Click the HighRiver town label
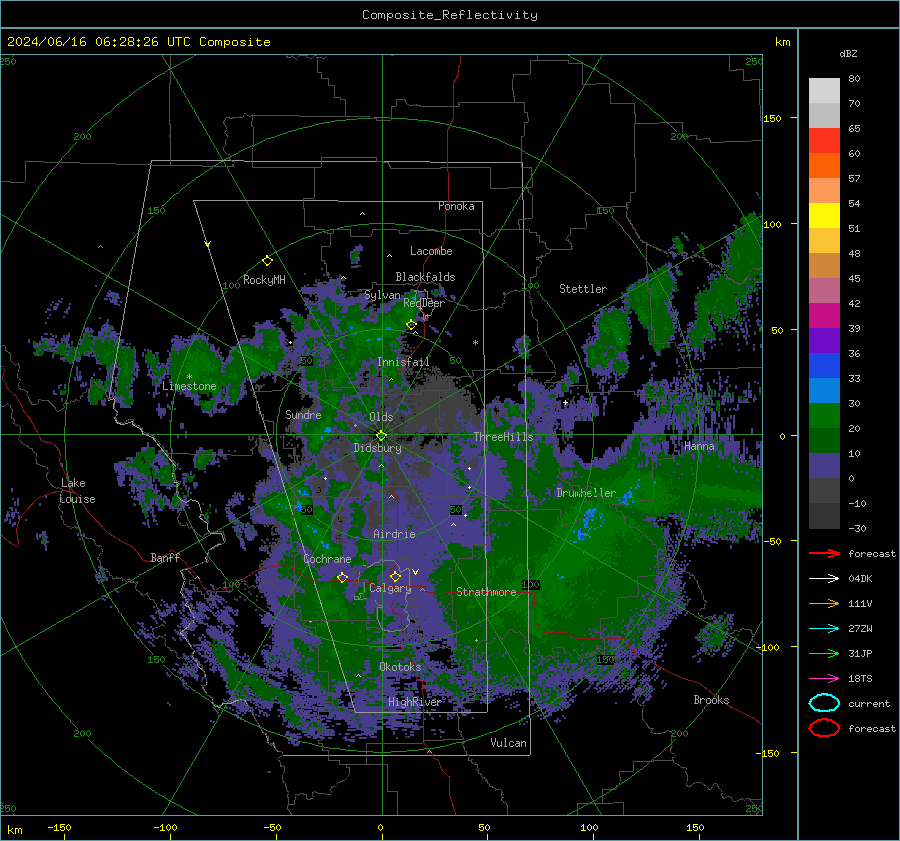900x841 pixels. pos(415,702)
